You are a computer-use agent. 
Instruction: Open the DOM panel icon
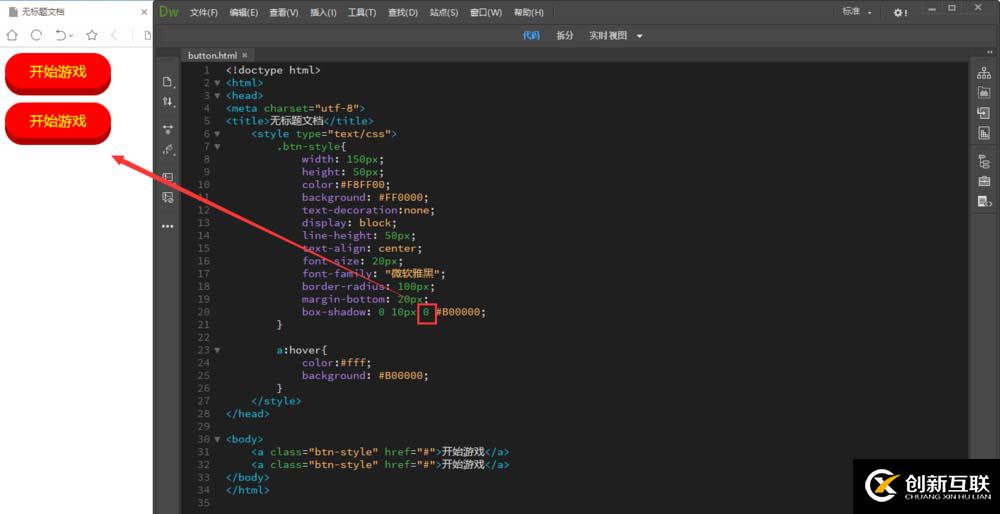point(984,161)
